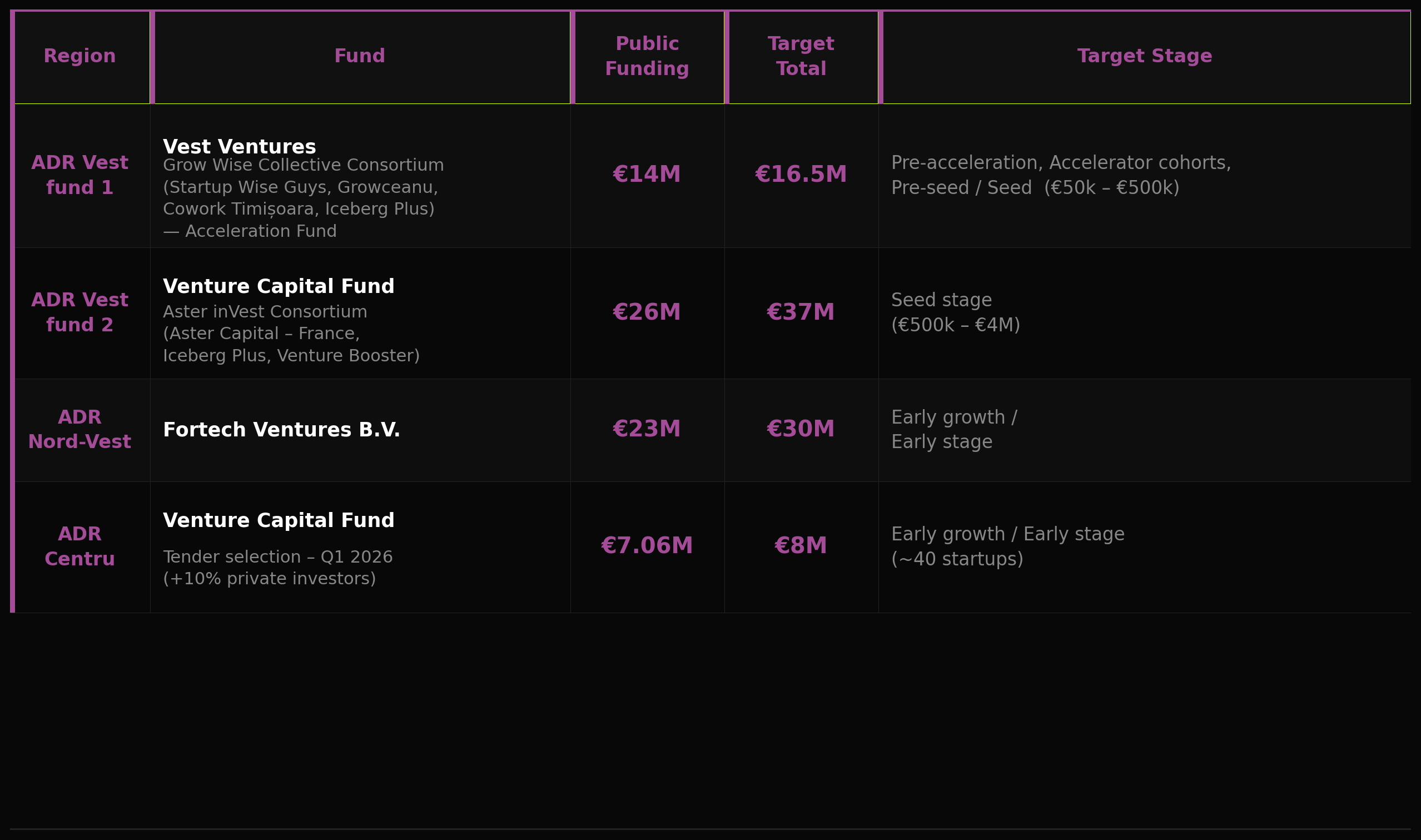
Task: Click the Tender selection – Q1 2026 text
Action: pyautogui.click(x=277, y=557)
